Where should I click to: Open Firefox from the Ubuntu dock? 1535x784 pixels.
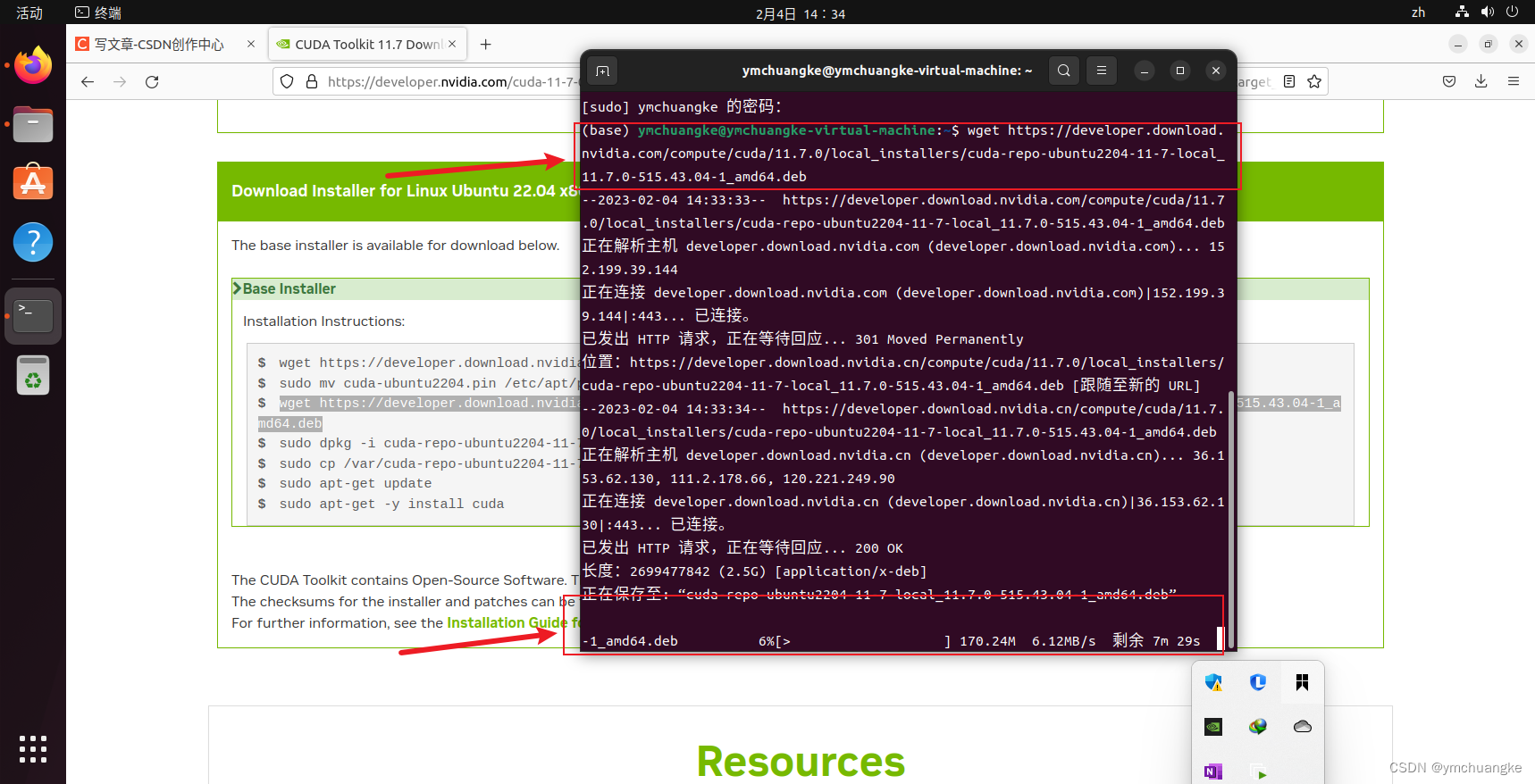[33, 65]
